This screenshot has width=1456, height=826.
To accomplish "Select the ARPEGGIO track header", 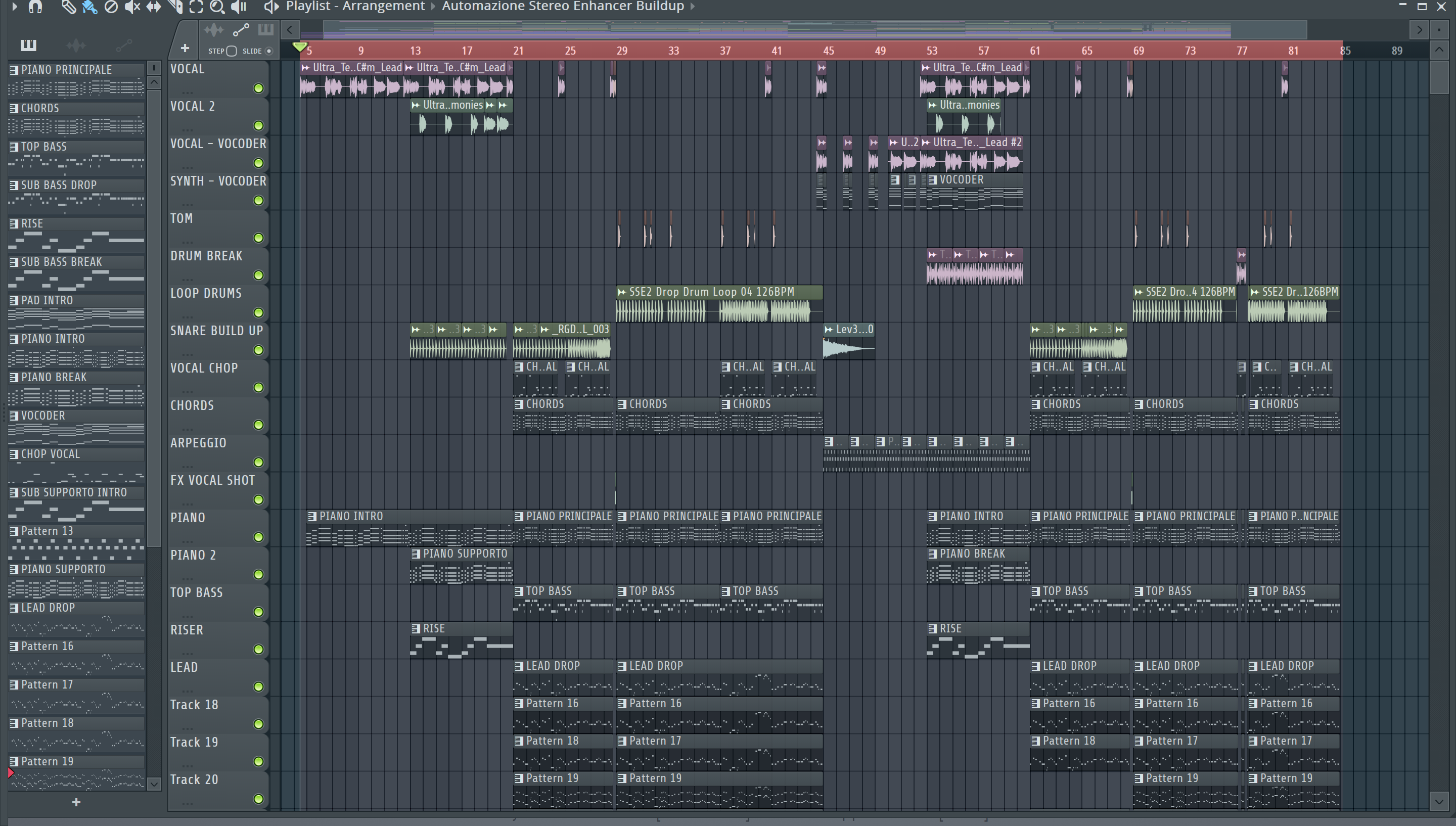I will 218,453.
